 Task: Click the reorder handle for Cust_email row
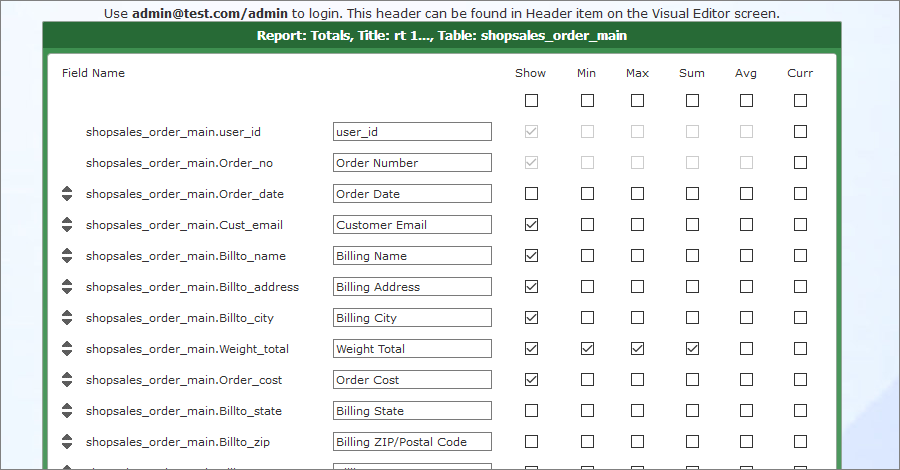[x=67, y=225]
